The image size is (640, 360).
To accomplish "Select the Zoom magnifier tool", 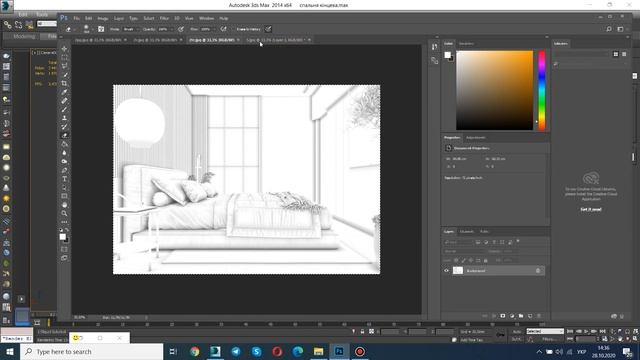I will (64, 213).
